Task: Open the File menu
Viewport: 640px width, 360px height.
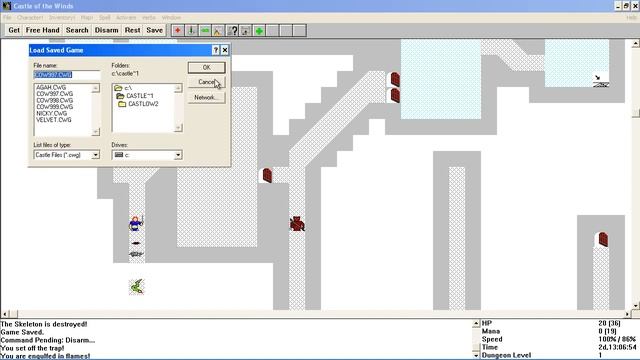Action: click(x=7, y=18)
